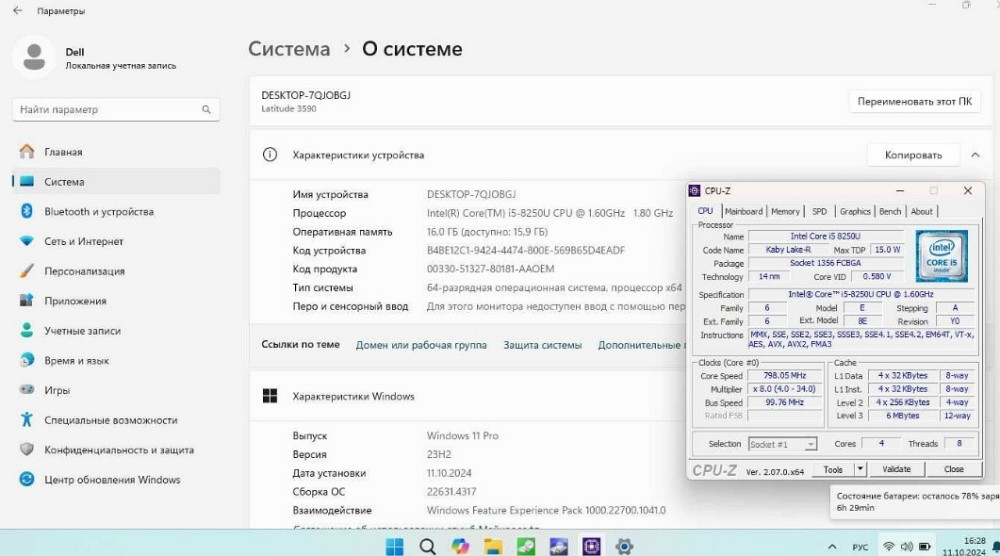Click the Копировать button
This screenshot has height=556, width=1000.
(913, 155)
